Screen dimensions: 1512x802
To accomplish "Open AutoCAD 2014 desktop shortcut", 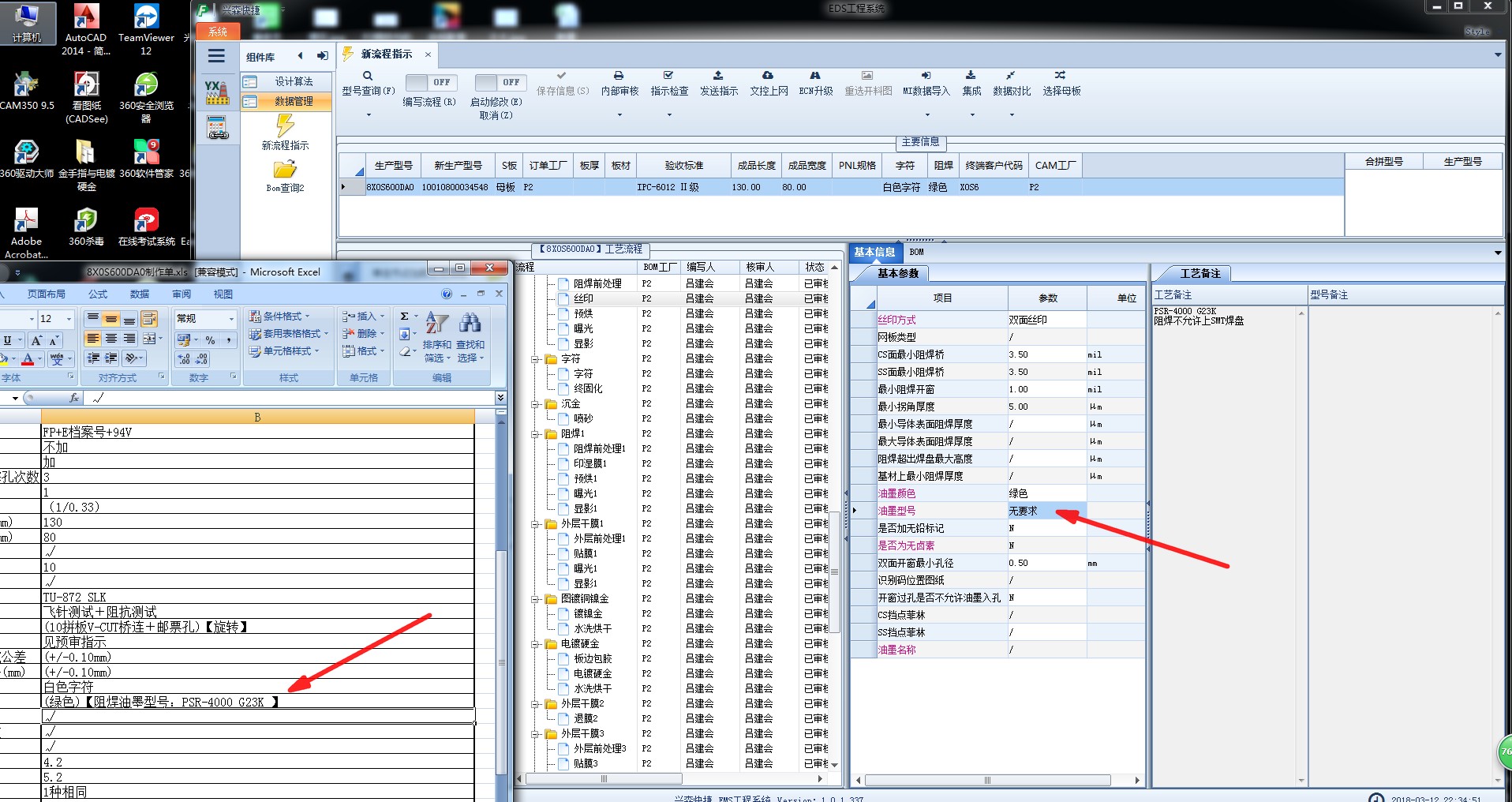I will (x=86, y=29).
